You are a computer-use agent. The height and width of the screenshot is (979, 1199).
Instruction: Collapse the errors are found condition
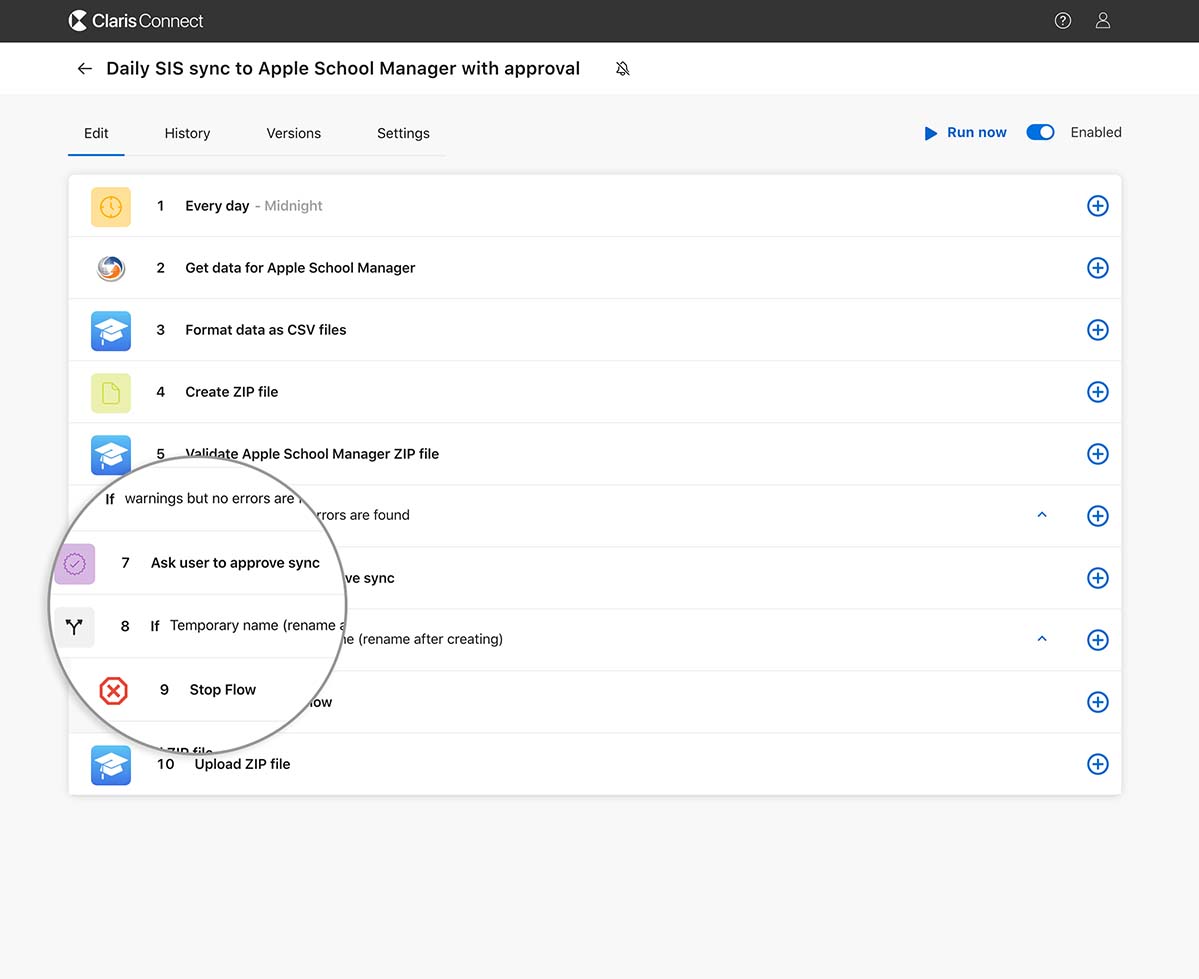coord(1041,515)
